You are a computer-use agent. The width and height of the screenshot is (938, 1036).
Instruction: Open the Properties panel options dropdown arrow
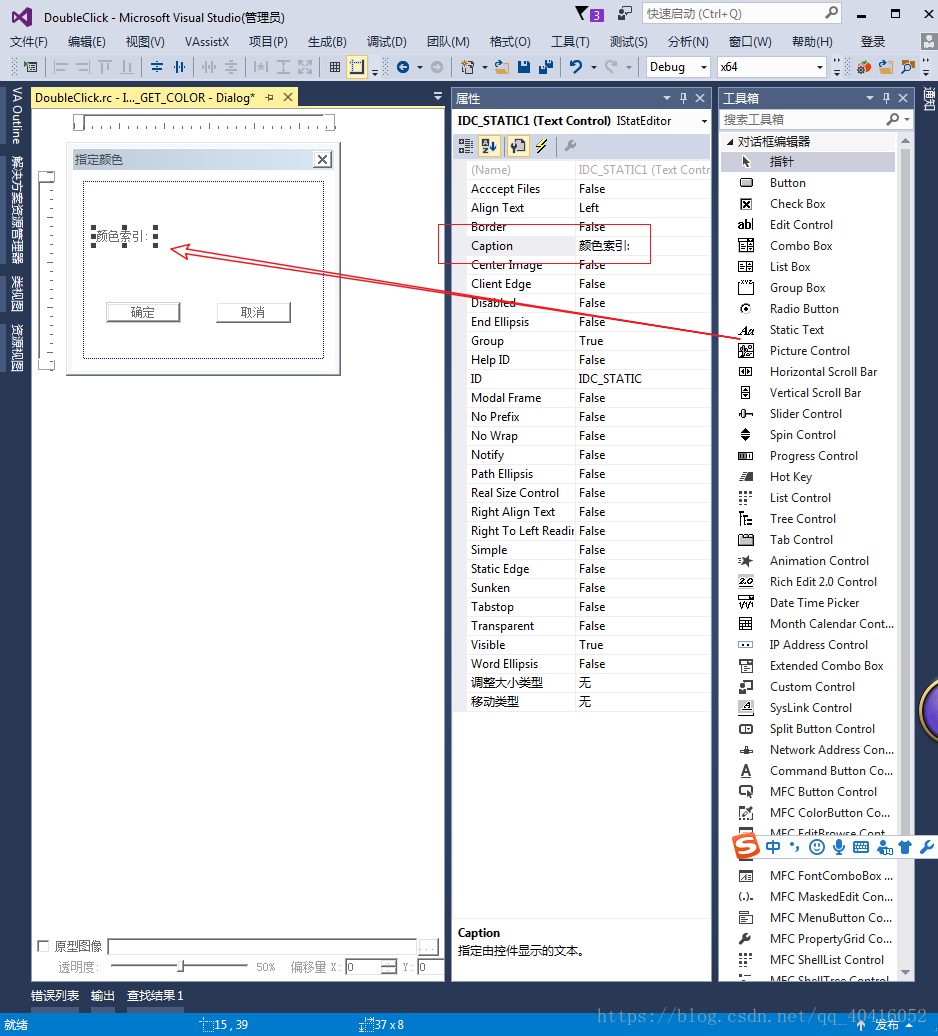[667, 98]
